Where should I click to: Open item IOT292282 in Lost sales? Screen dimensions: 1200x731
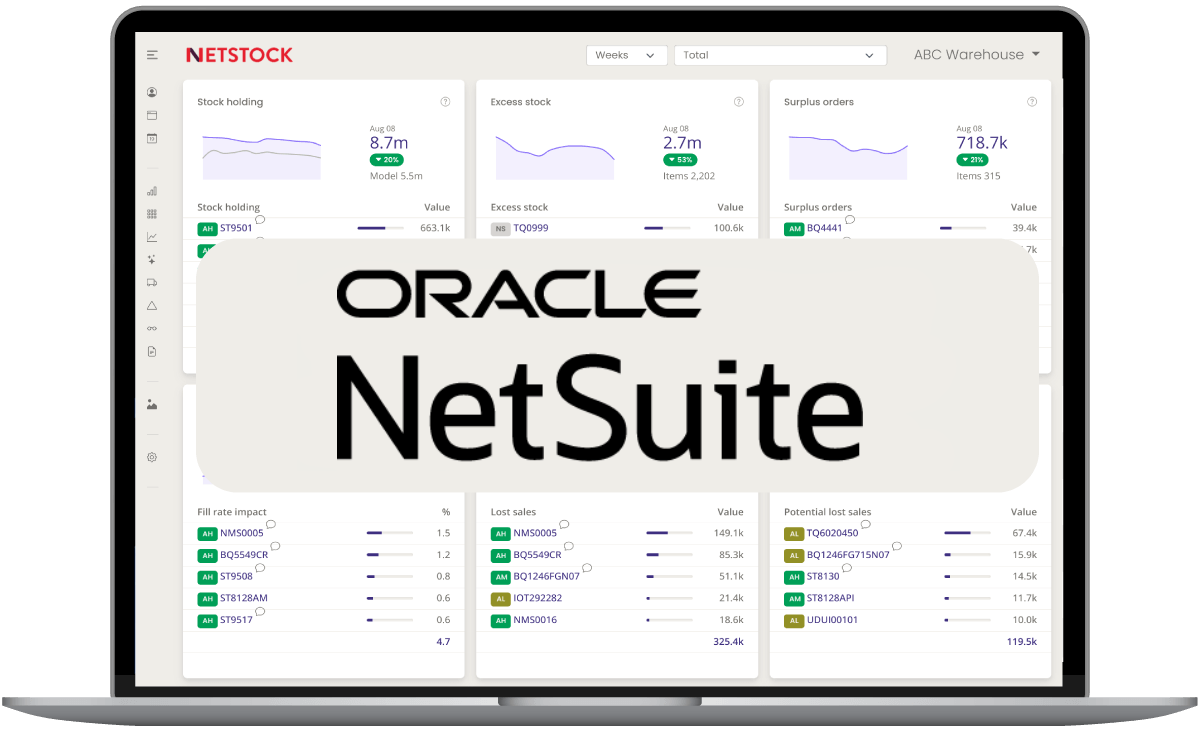click(x=538, y=598)
